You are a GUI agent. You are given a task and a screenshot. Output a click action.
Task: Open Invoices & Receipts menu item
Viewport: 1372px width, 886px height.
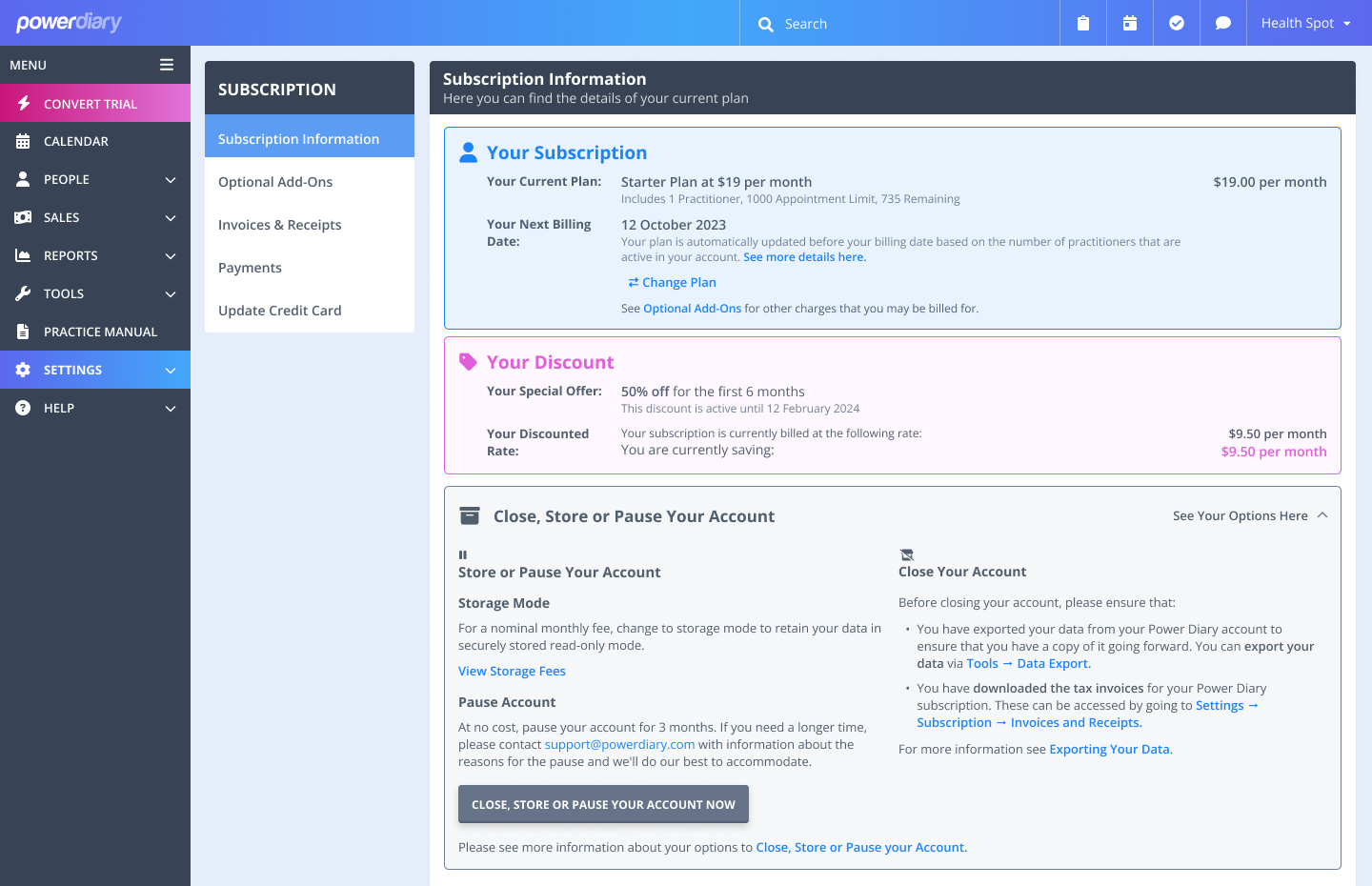279,225
